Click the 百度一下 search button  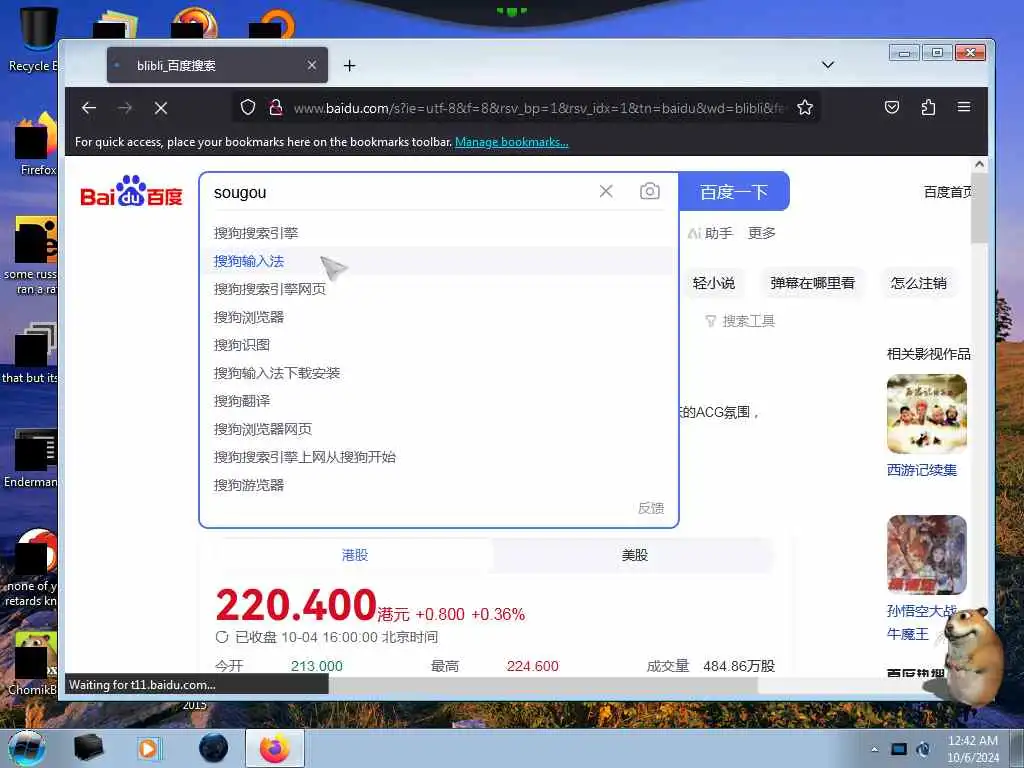pos(733,191)
